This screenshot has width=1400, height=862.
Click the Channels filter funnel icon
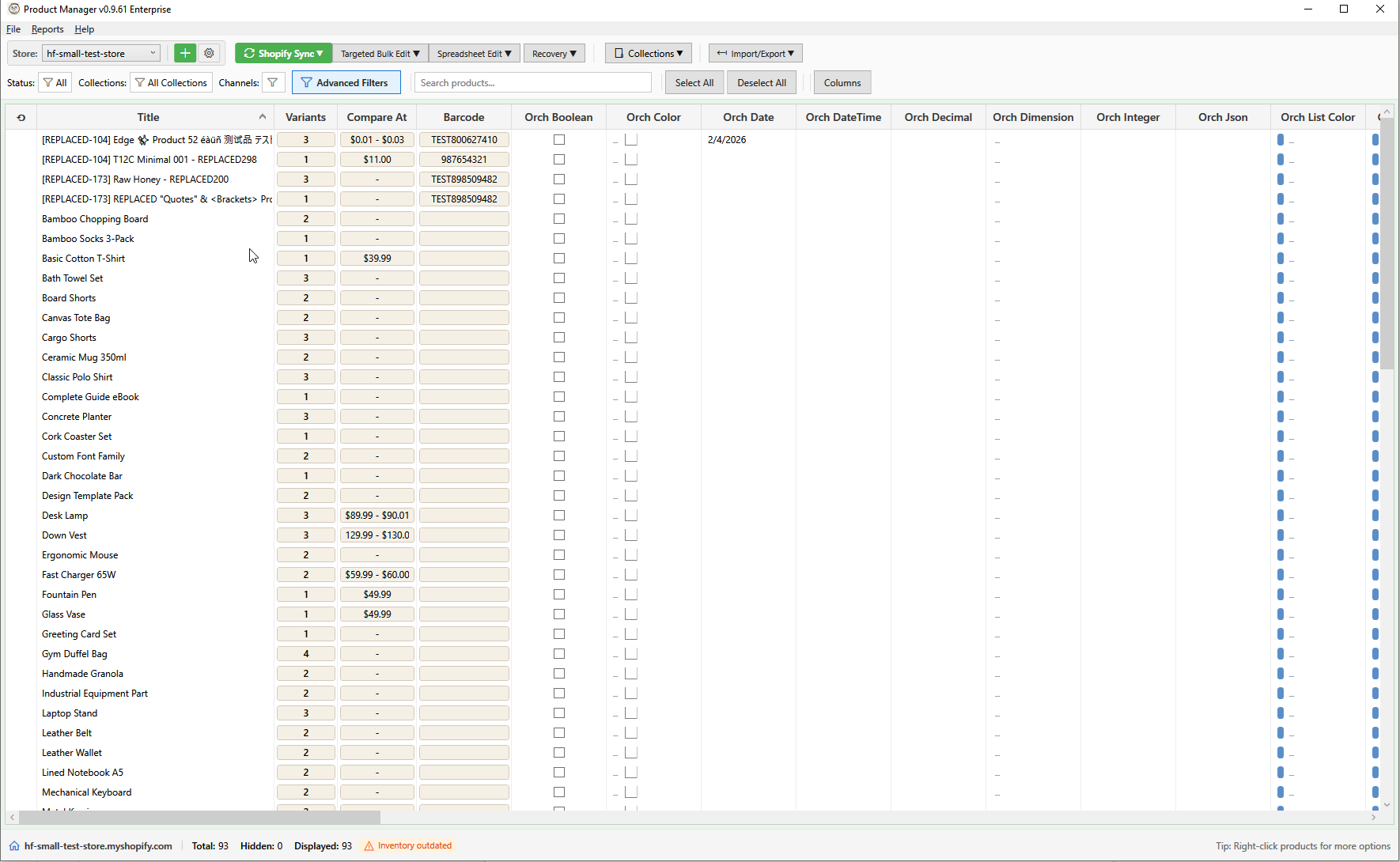coord(273,82)
